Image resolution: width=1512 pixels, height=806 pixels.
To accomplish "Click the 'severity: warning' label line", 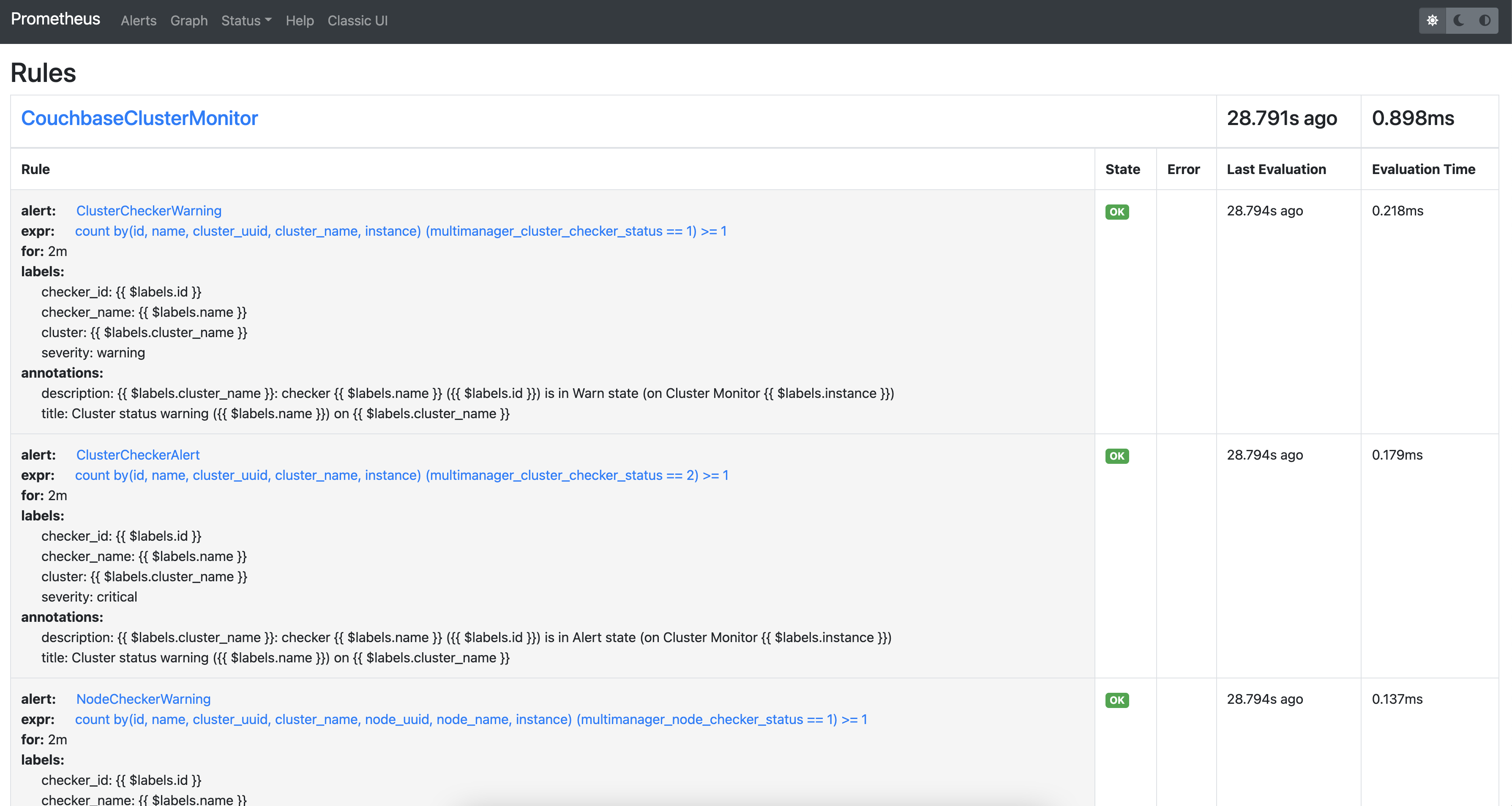I will click(93, 353).
